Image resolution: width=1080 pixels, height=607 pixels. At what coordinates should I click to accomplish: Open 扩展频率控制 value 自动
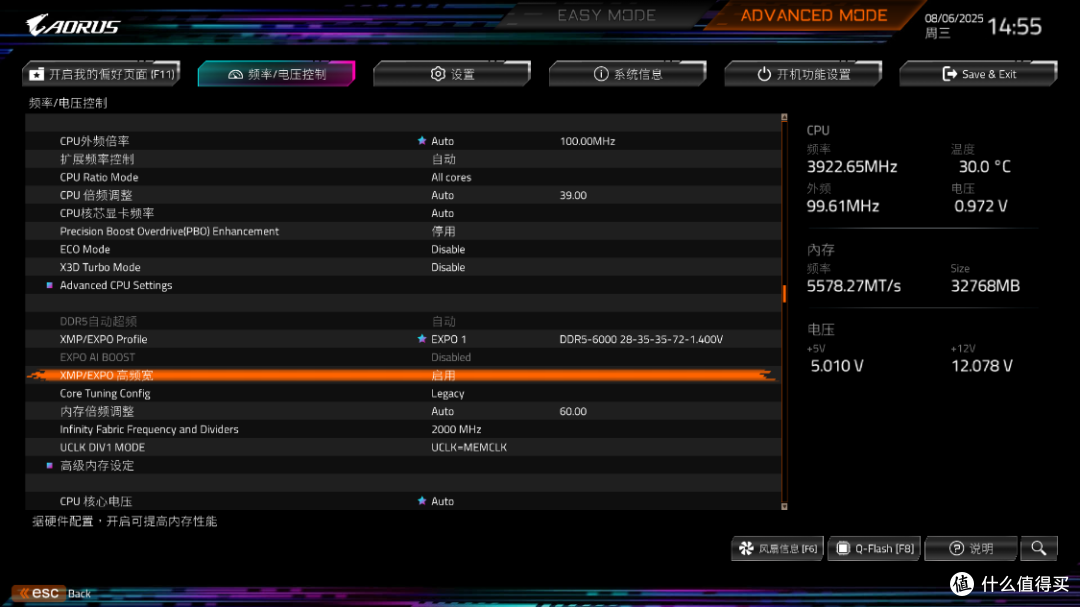[x=444, y=159]
